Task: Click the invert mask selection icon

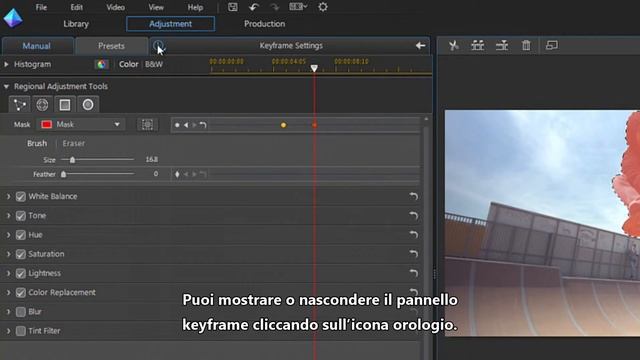Action: pyautogui.click(x=147, y=124)
